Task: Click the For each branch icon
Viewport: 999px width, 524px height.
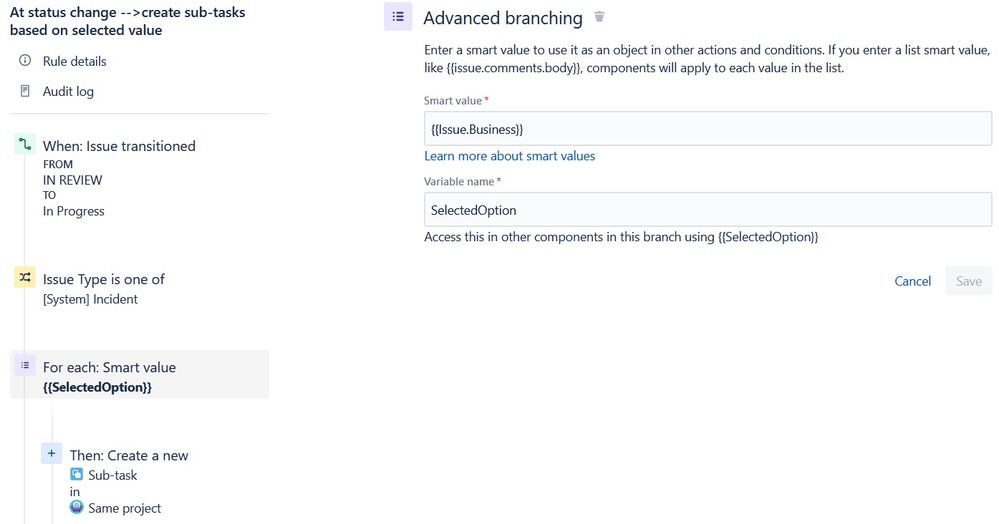Action: (x=25, y=365)
